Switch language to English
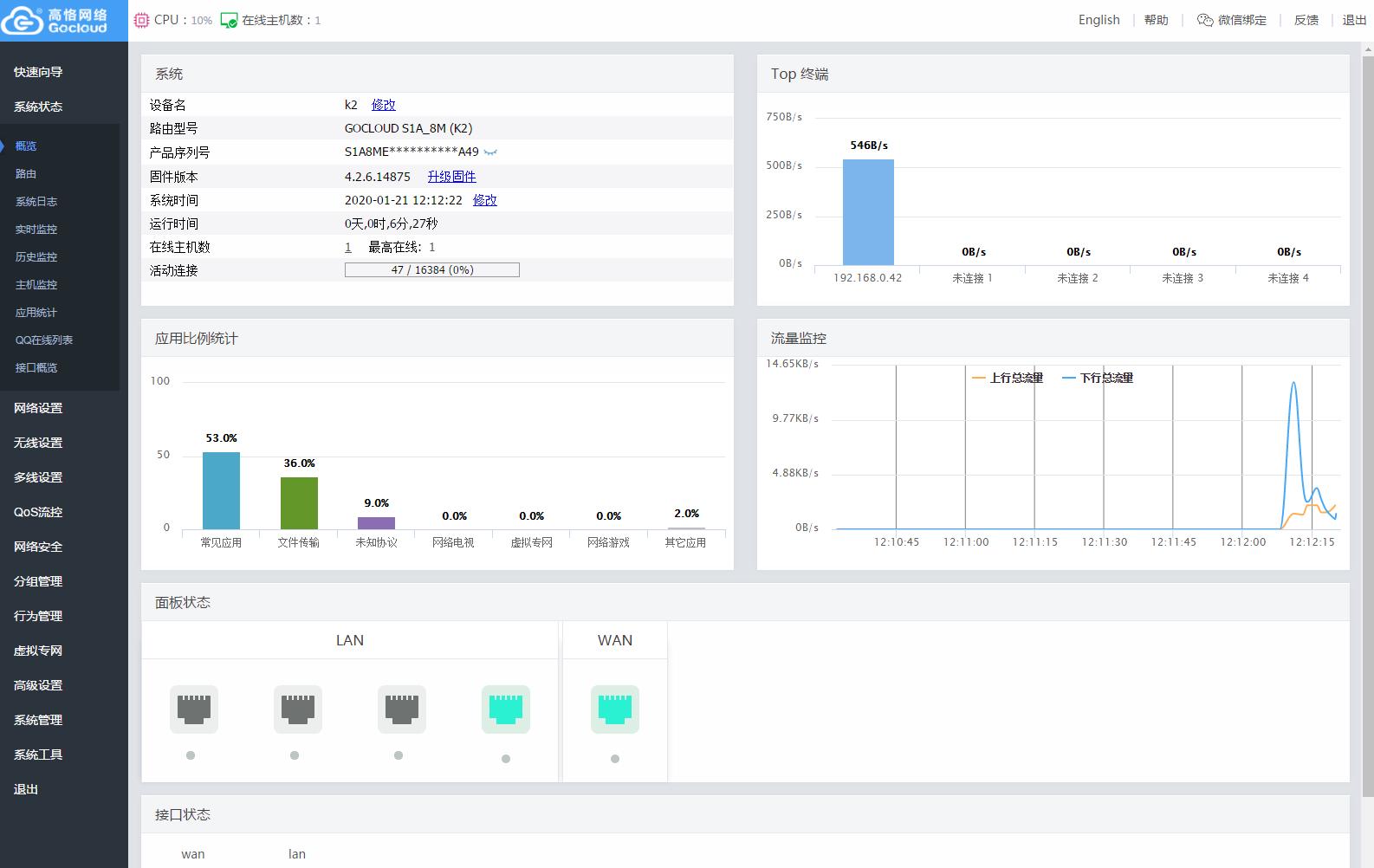Screen dimensions: 1374x868 1099,20
